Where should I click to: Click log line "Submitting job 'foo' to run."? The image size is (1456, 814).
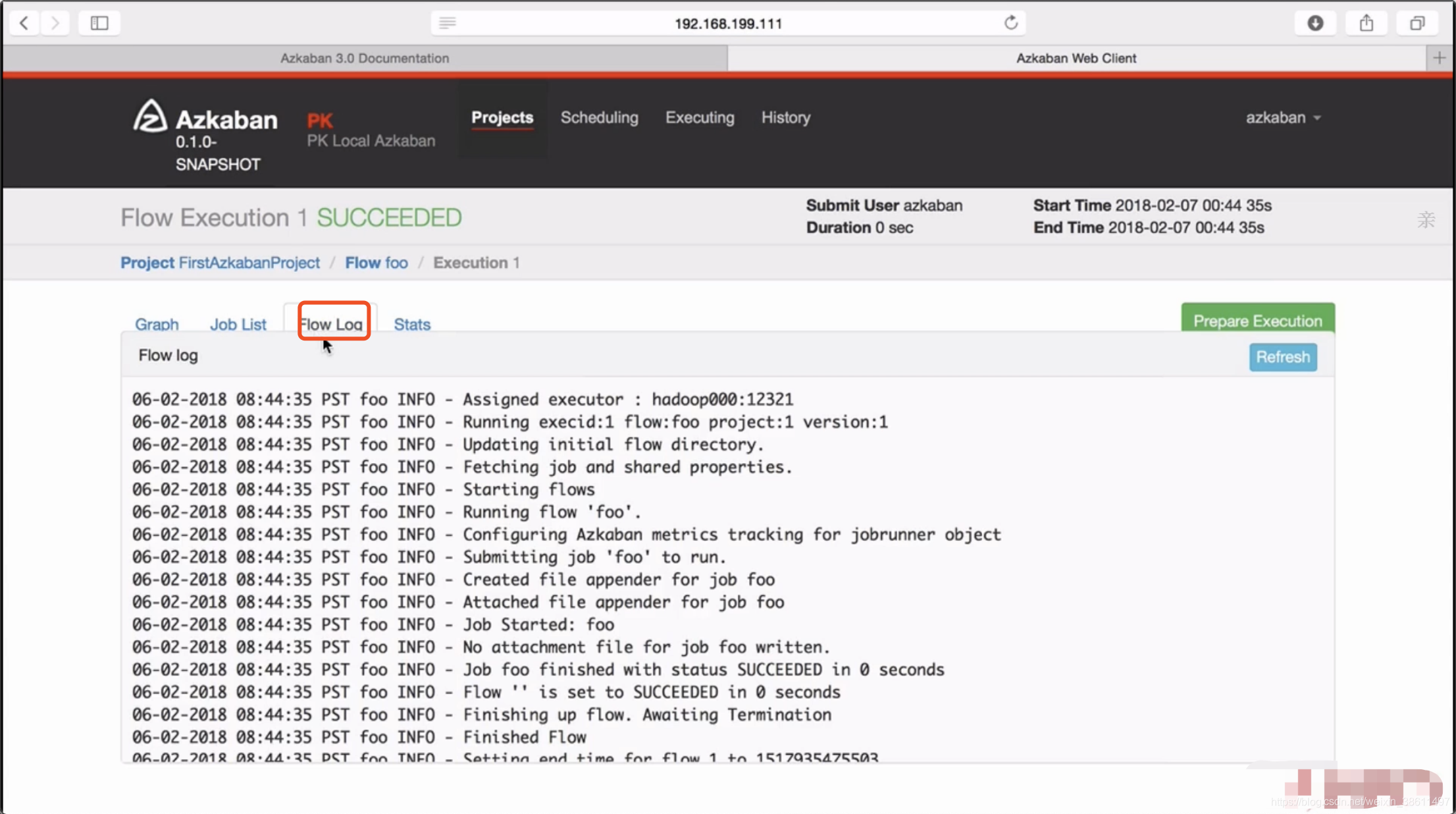(429, 556)
